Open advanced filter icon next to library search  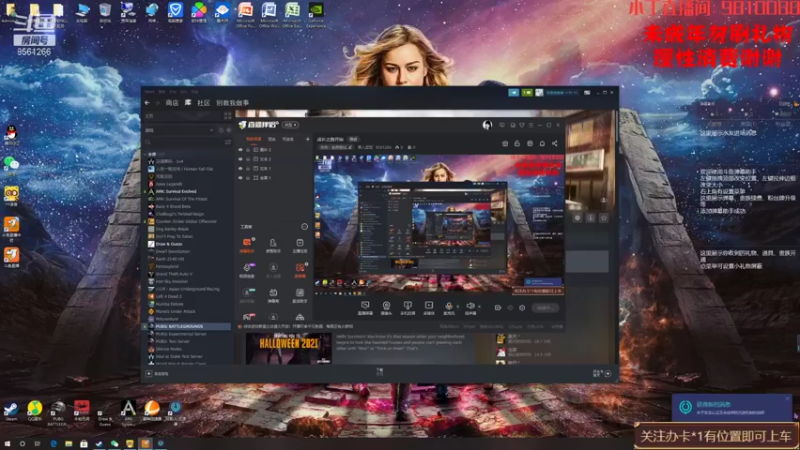click(228, 142)
